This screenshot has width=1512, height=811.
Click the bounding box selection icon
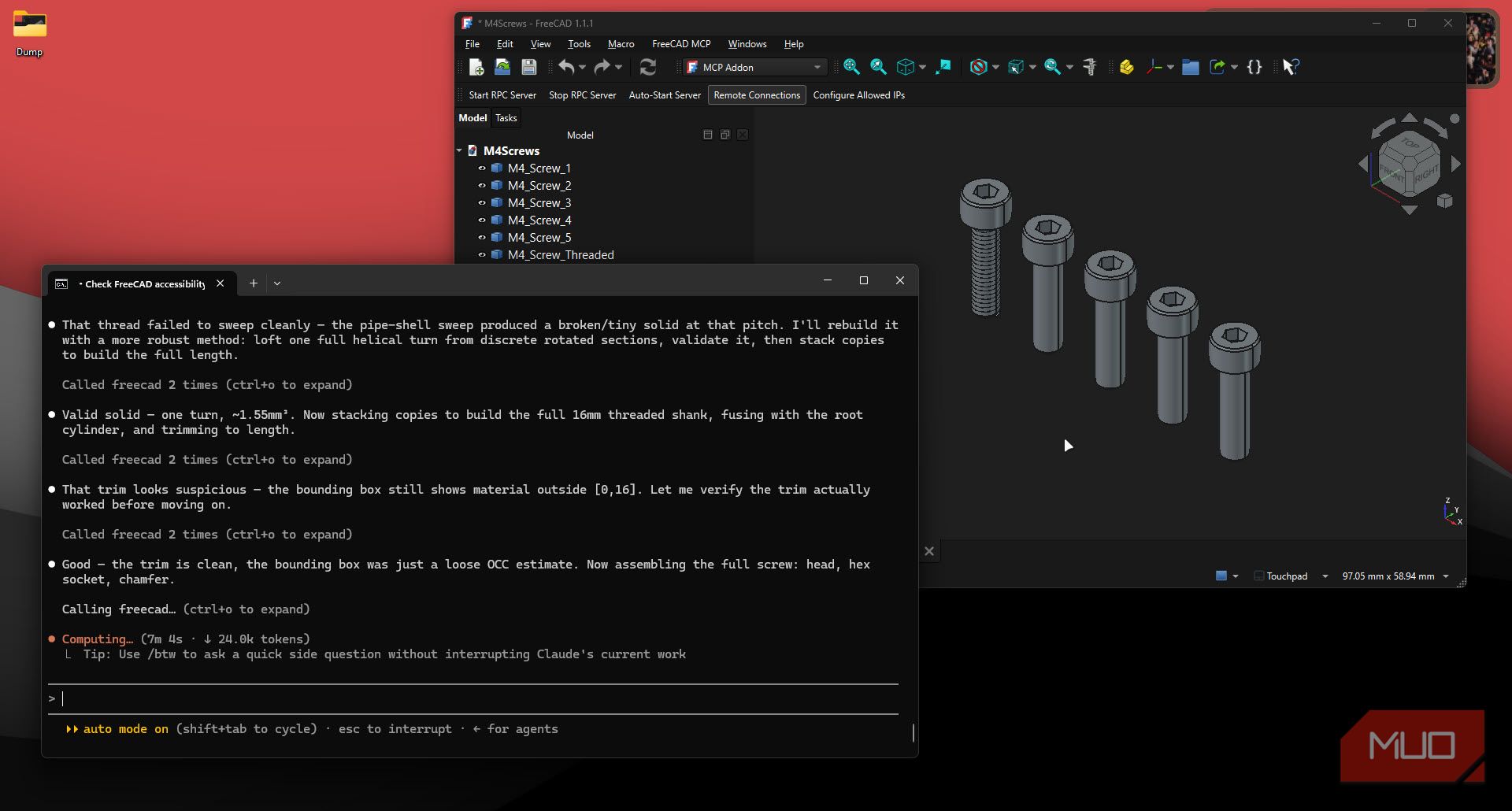pyautogui.click(x=1016, y=67)
